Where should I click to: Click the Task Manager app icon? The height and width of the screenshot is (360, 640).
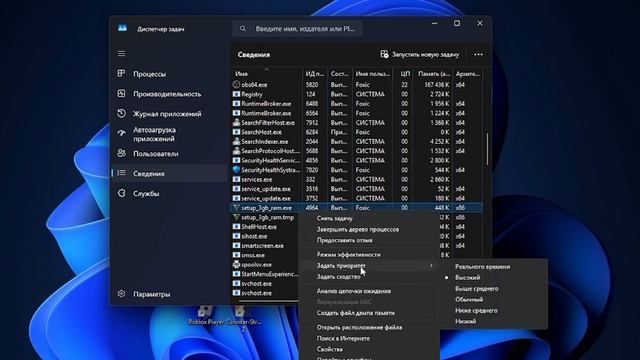tap(122, 28)
